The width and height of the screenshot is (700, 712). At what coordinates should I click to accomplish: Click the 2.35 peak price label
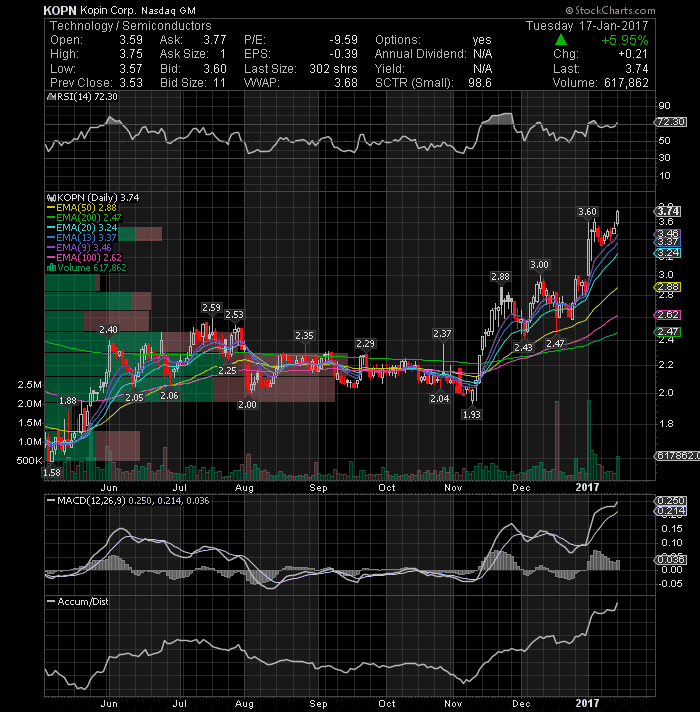click(x=304, y=335)
